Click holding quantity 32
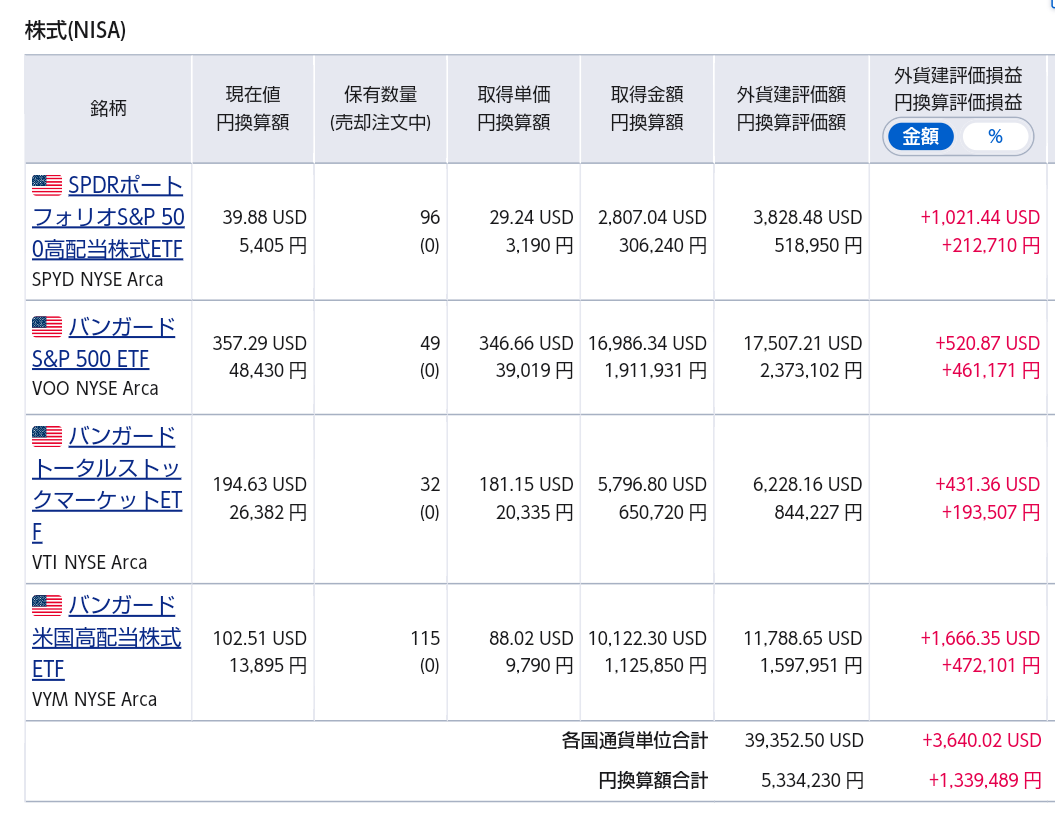Image resolution: width=1055 pixels, height=815 pixels. click(x=430, y=485)
